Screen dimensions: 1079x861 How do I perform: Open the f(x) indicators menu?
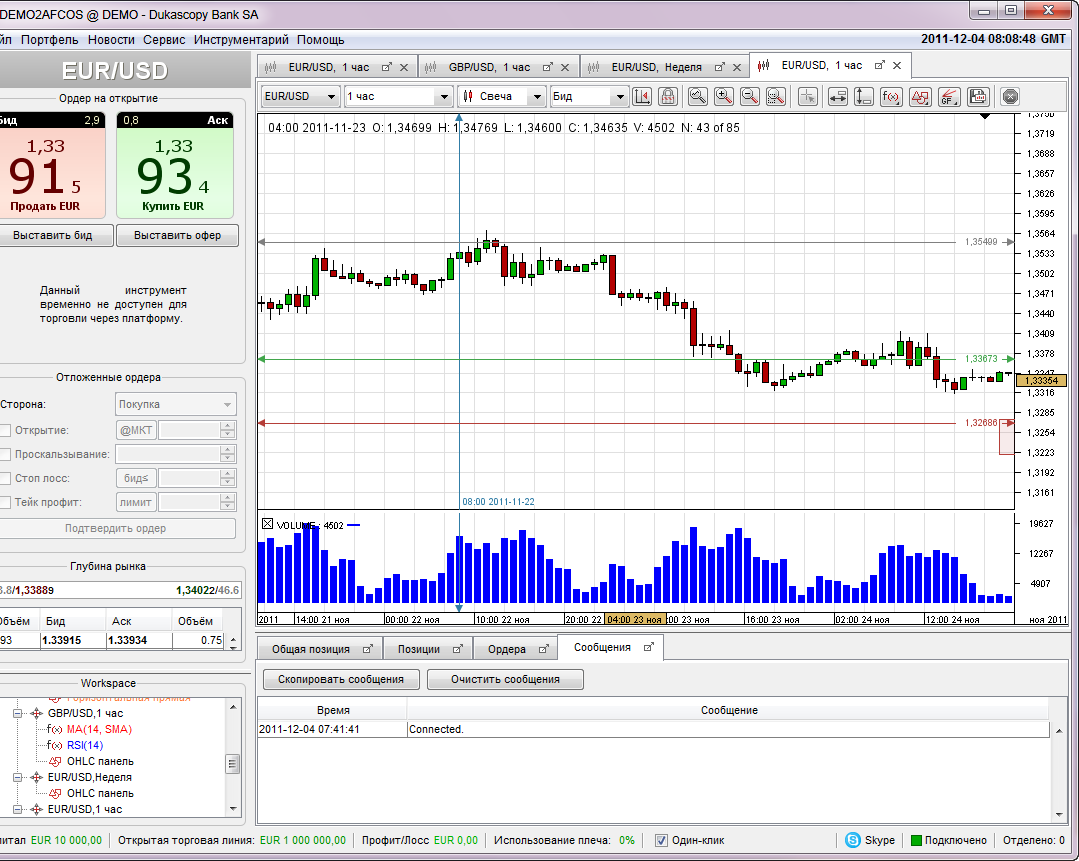[x=891, y=96]
